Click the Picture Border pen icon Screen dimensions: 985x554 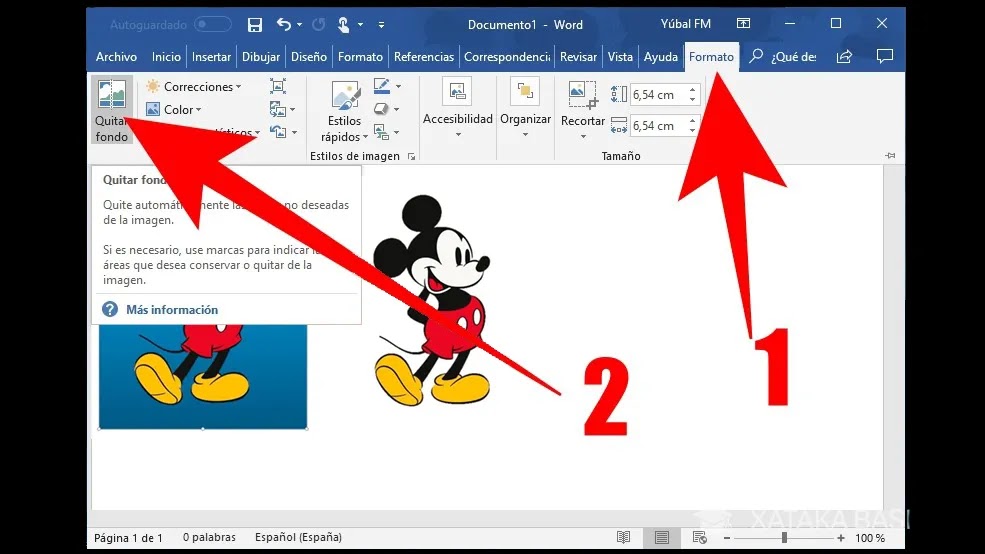tap(382, 86)
